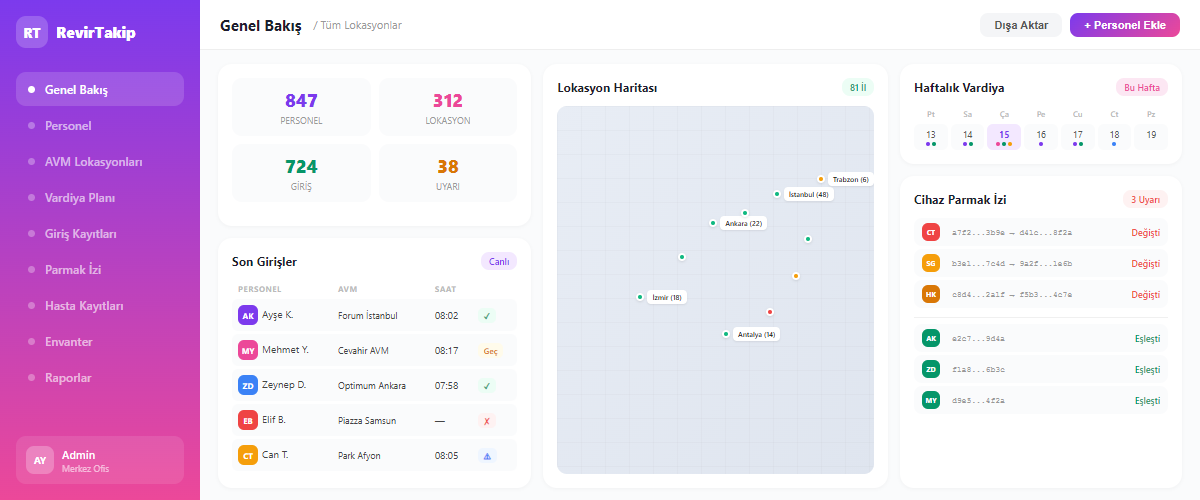Screen dimensions: 1200x500
Task: Click the Bu Hafta badge
Action: pyautogui.click(x=1141, y=87)
